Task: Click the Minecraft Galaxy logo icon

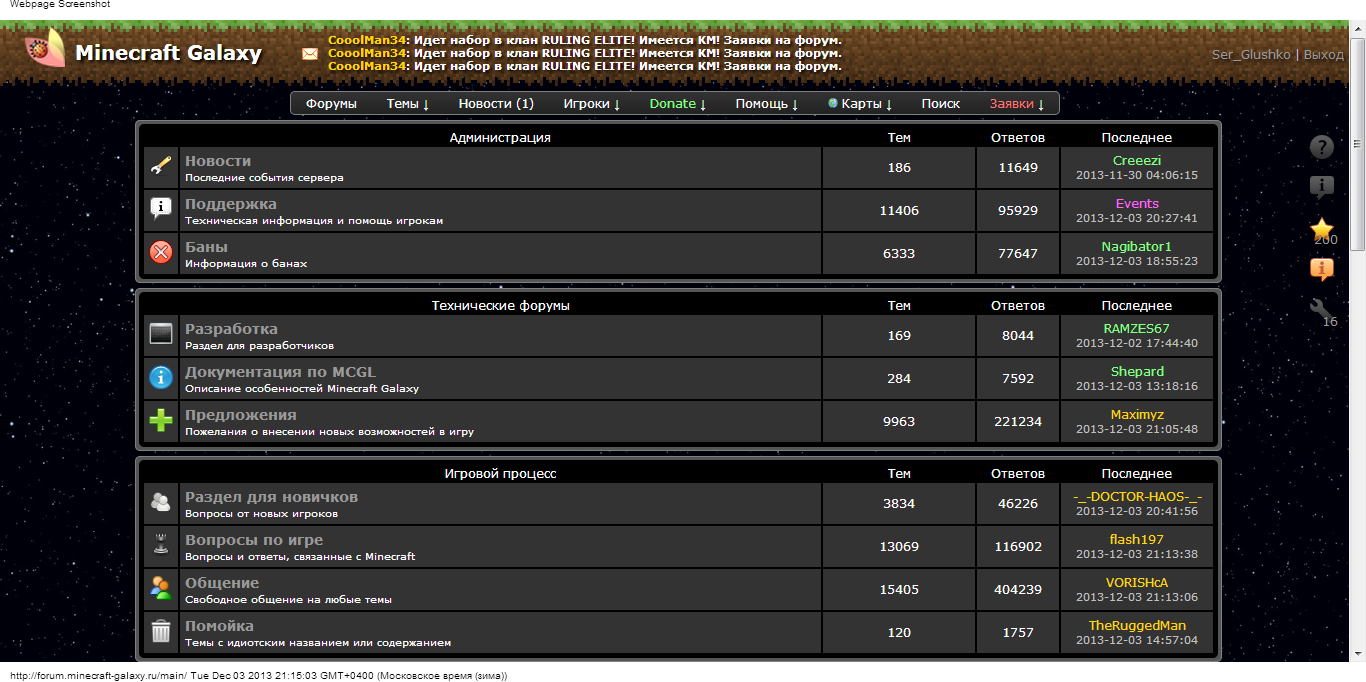Action: tap(44, 48)
